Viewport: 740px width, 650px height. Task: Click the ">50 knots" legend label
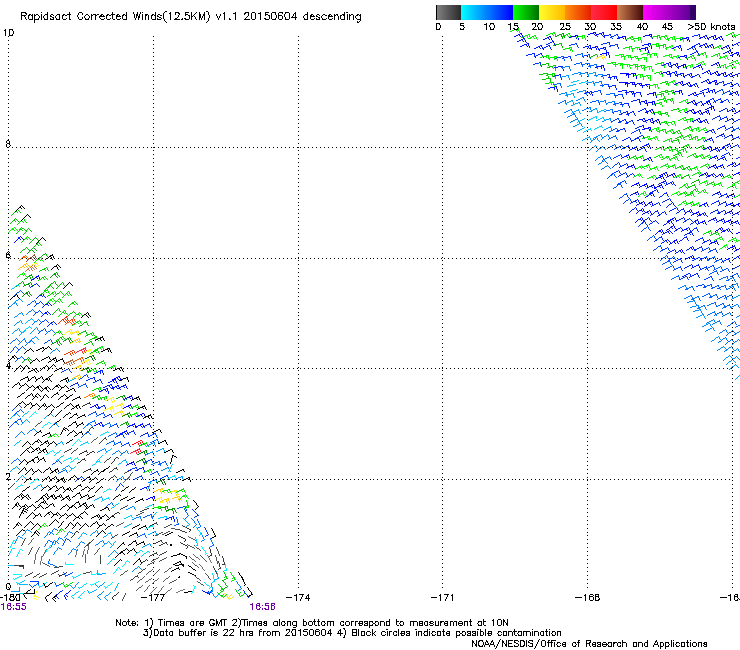(x=711, y=26)
